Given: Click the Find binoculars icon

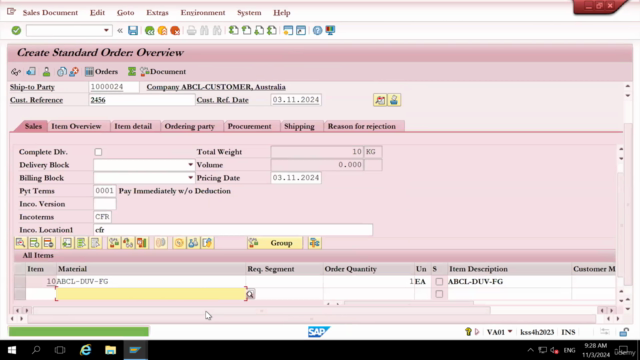Looking at the screenshot, I should tap(204, 31).
